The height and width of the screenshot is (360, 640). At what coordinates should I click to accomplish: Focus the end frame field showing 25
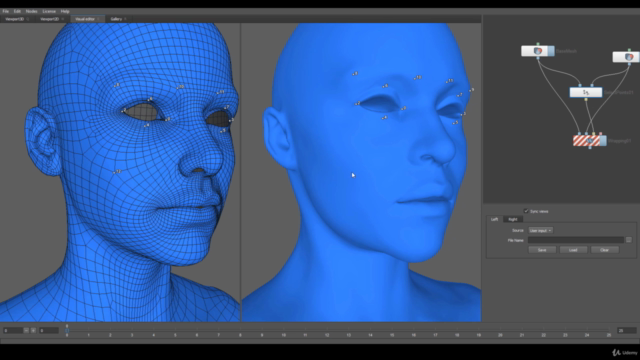627,330
